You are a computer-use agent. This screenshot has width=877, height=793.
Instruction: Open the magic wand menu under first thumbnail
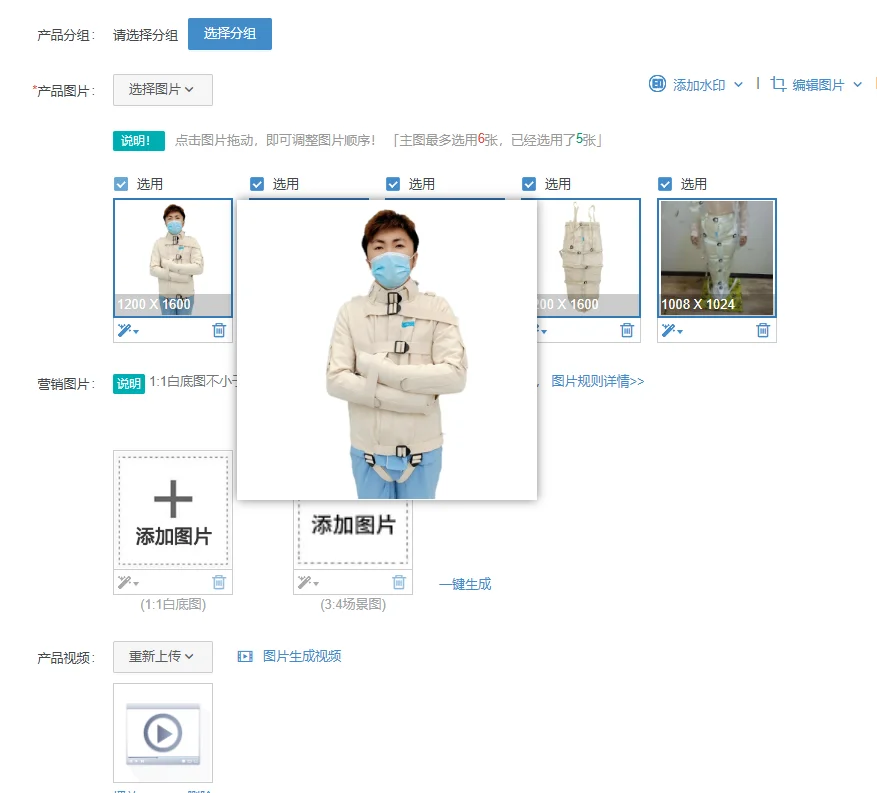[128, 331]
